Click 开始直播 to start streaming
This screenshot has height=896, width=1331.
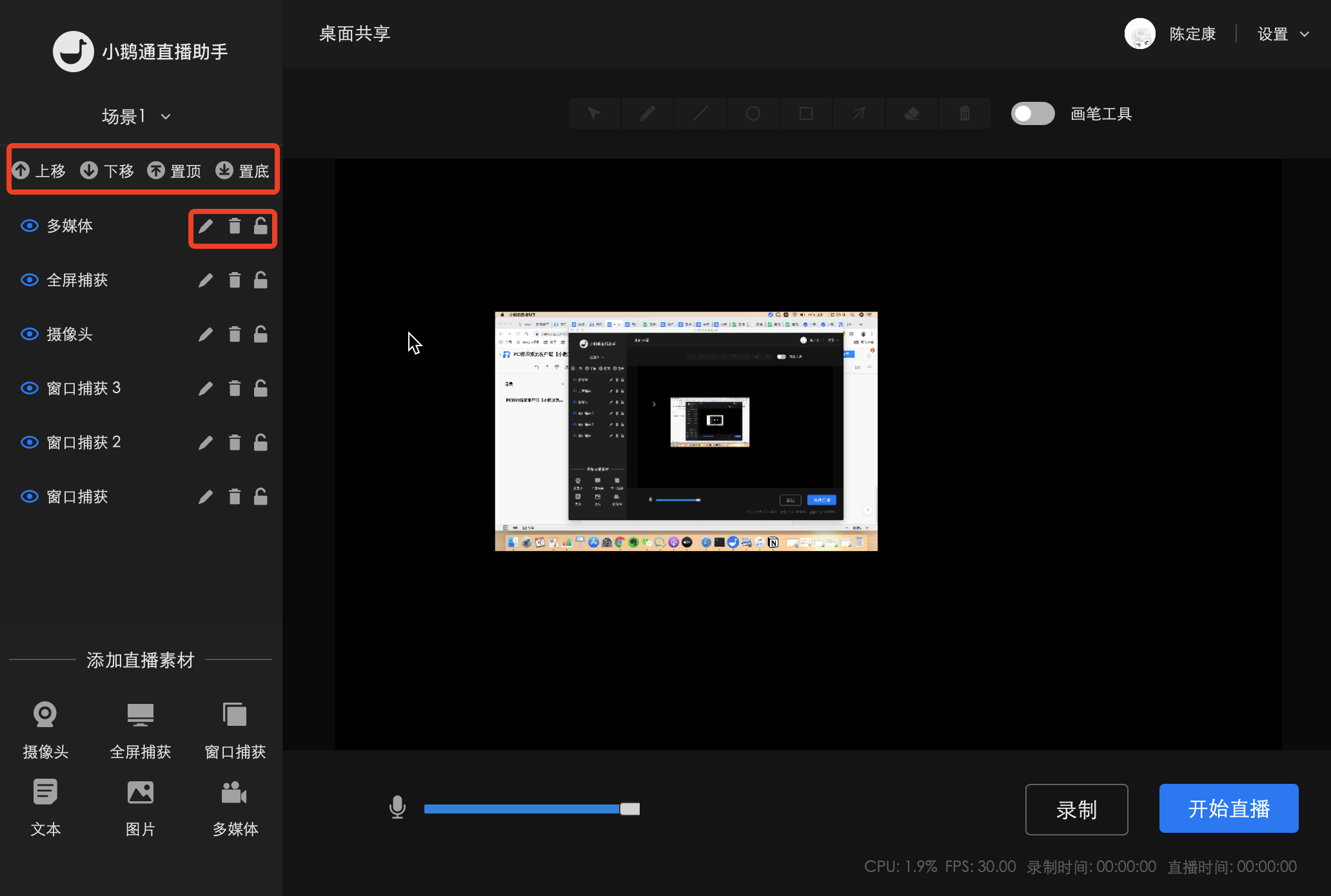point(1228,808)
